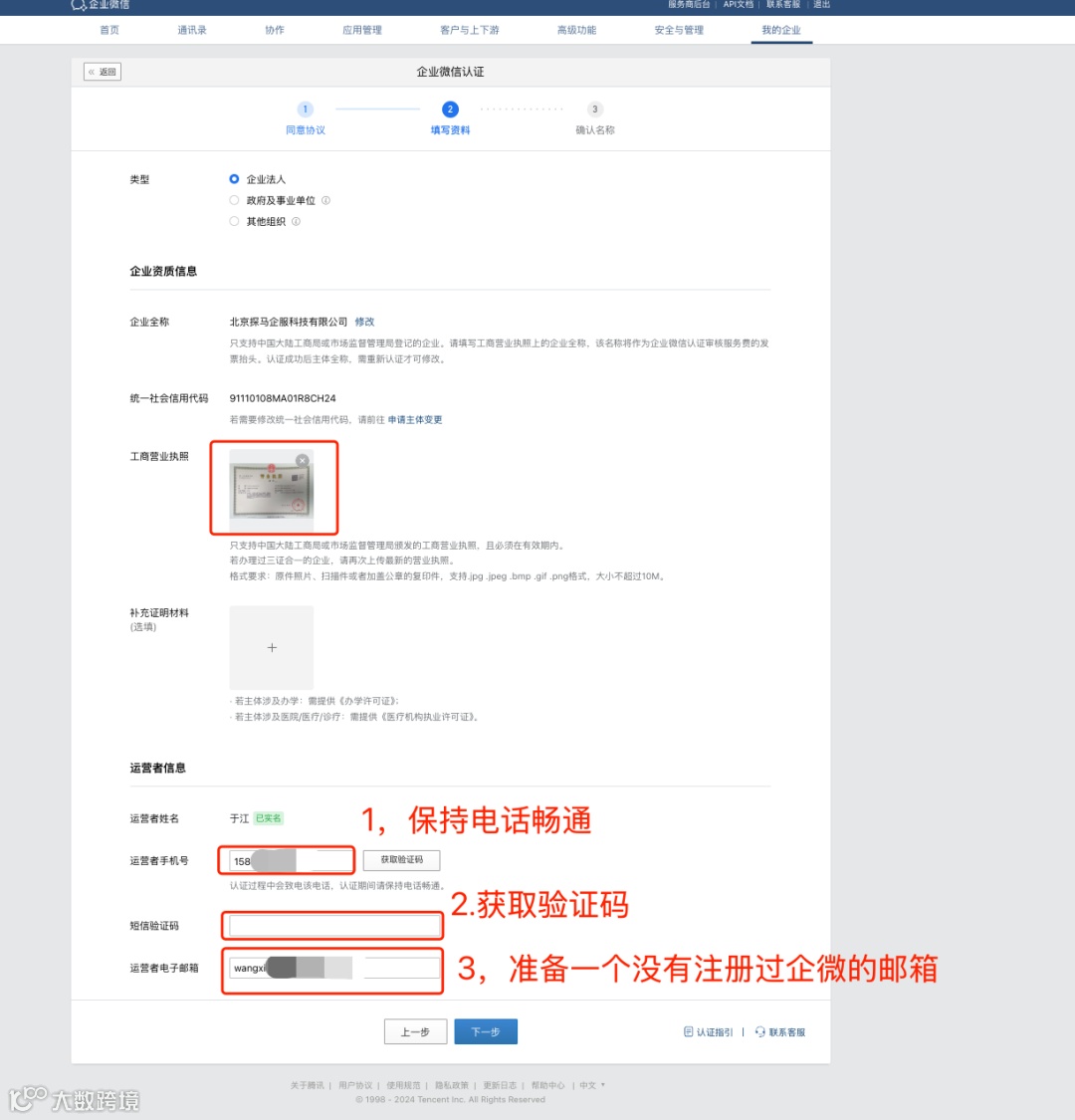The height and width of the screenshot is (1120, 1075).
Task: Open 隐私政策 footer link
Action: [x=452, y=1085]
